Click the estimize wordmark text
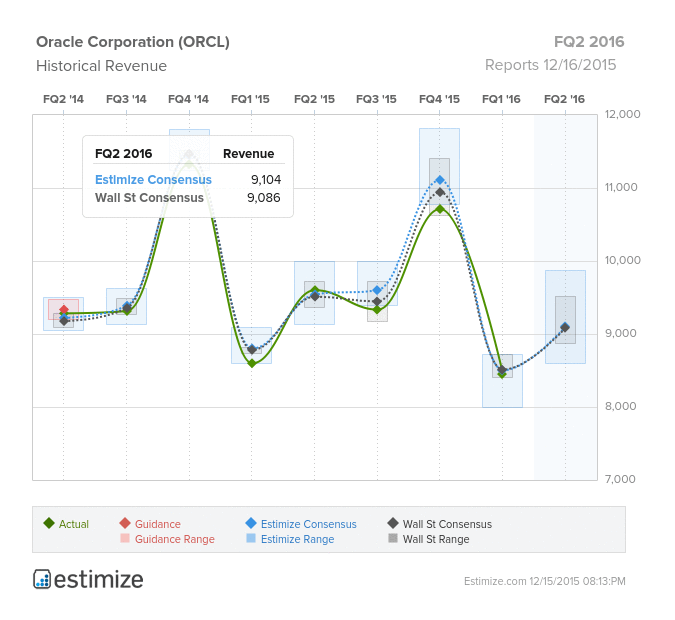This screenshot has height=620, width=675. 99,580
